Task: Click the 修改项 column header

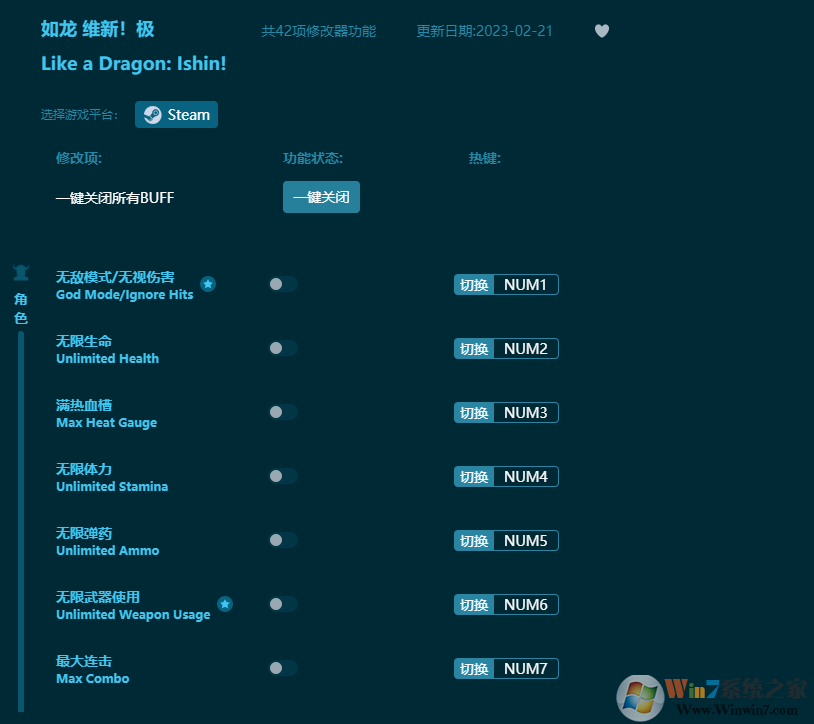Action: click(79, 158)
